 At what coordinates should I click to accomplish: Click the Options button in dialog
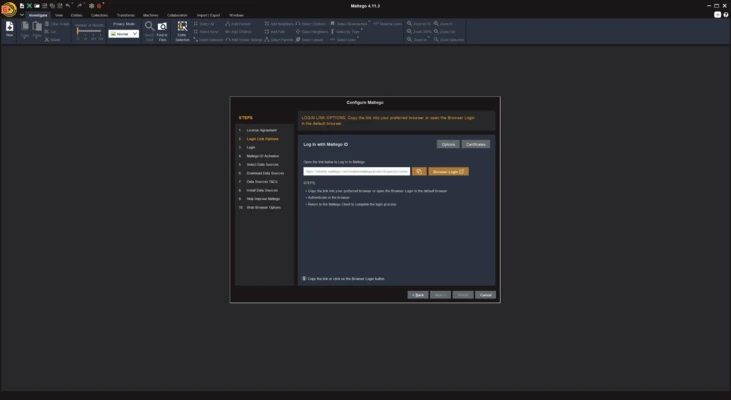(x=448, y=145)
